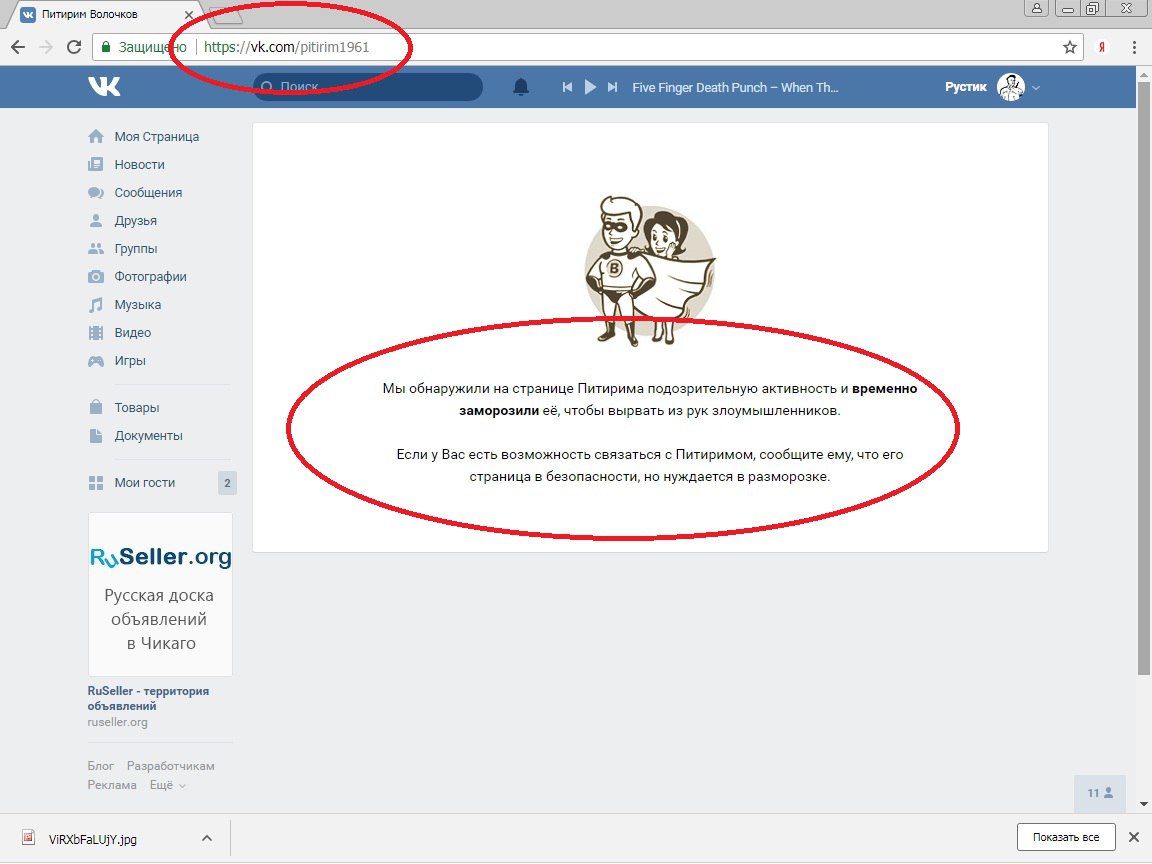This screenshot has height=864, width=1152.
Task: Skip to the next track
Action: [x=613, y=87]
